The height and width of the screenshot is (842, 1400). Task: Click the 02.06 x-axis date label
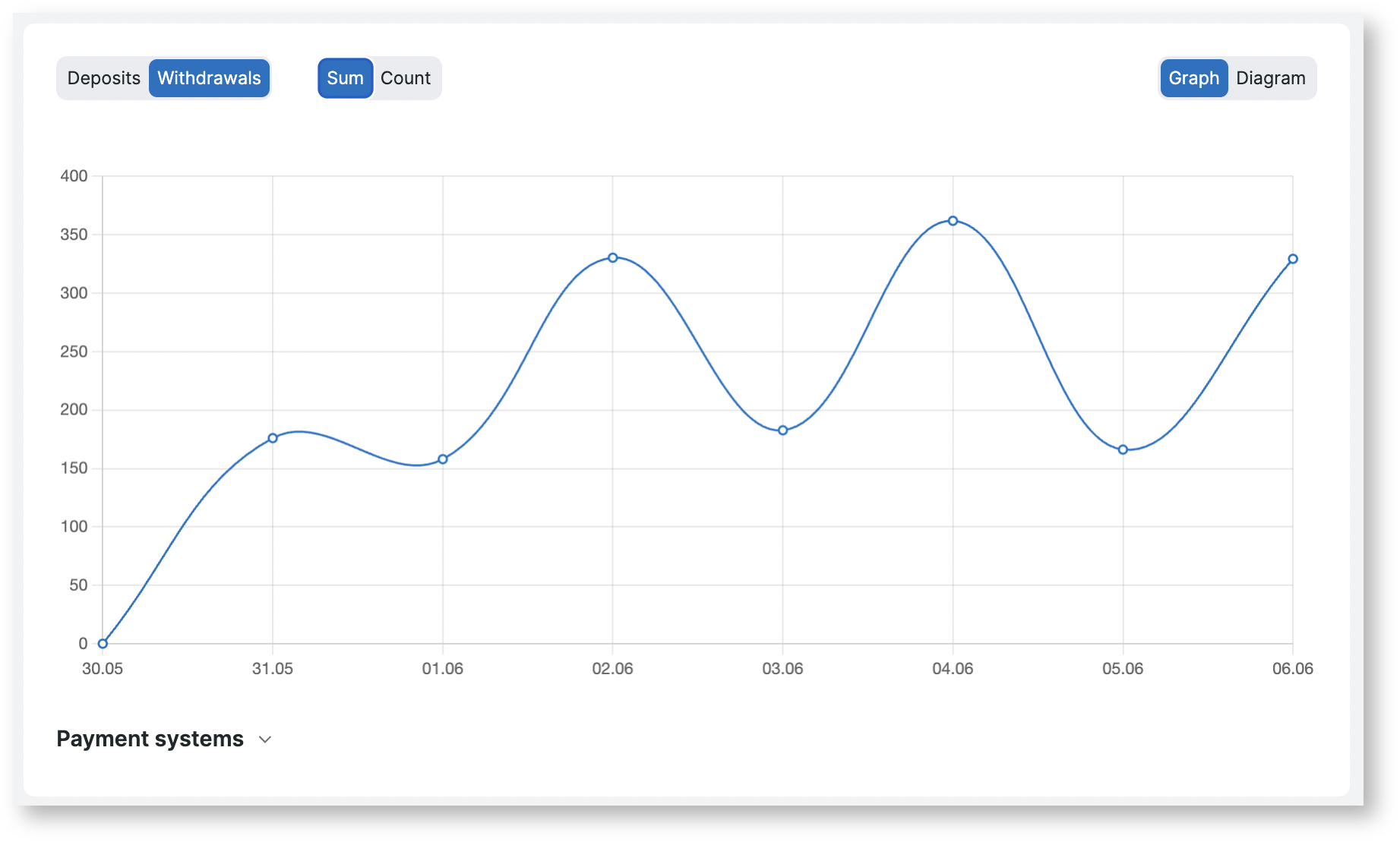point(612,669)
